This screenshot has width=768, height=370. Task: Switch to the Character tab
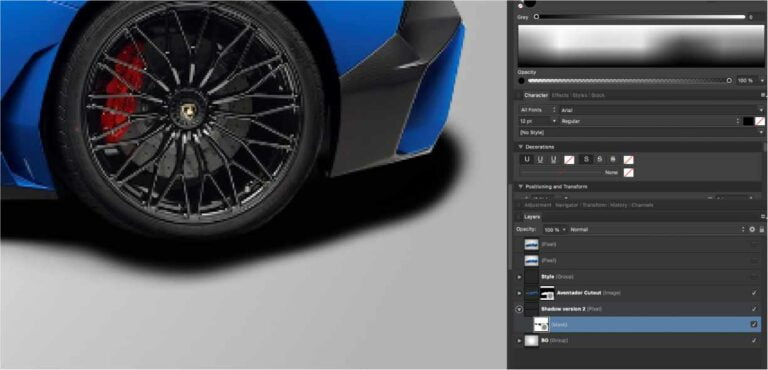[536, 95]
